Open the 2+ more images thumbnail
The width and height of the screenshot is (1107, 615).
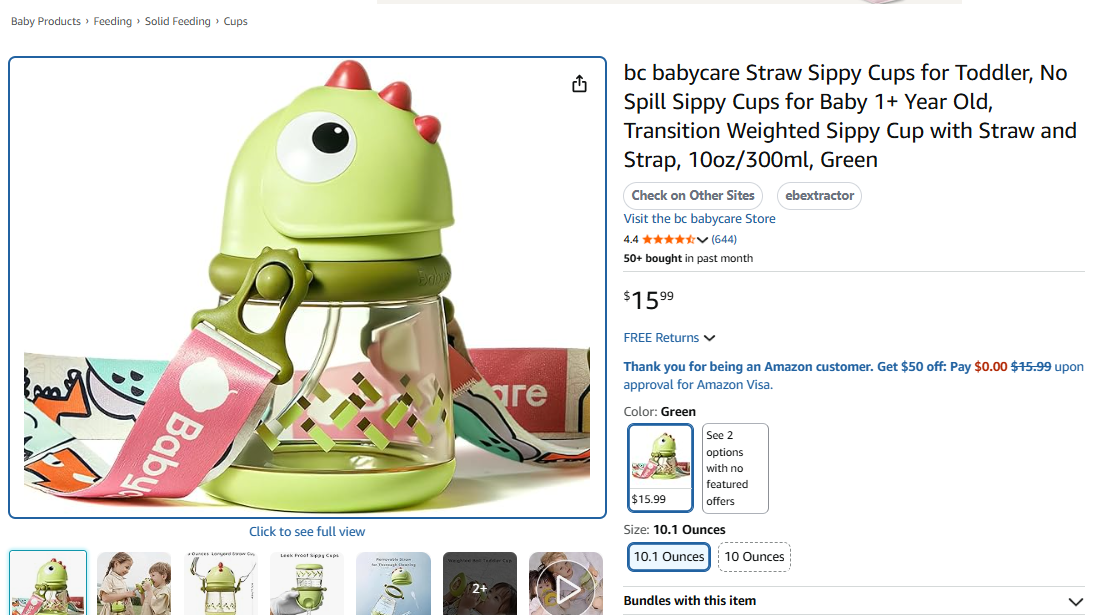point(480,585)
